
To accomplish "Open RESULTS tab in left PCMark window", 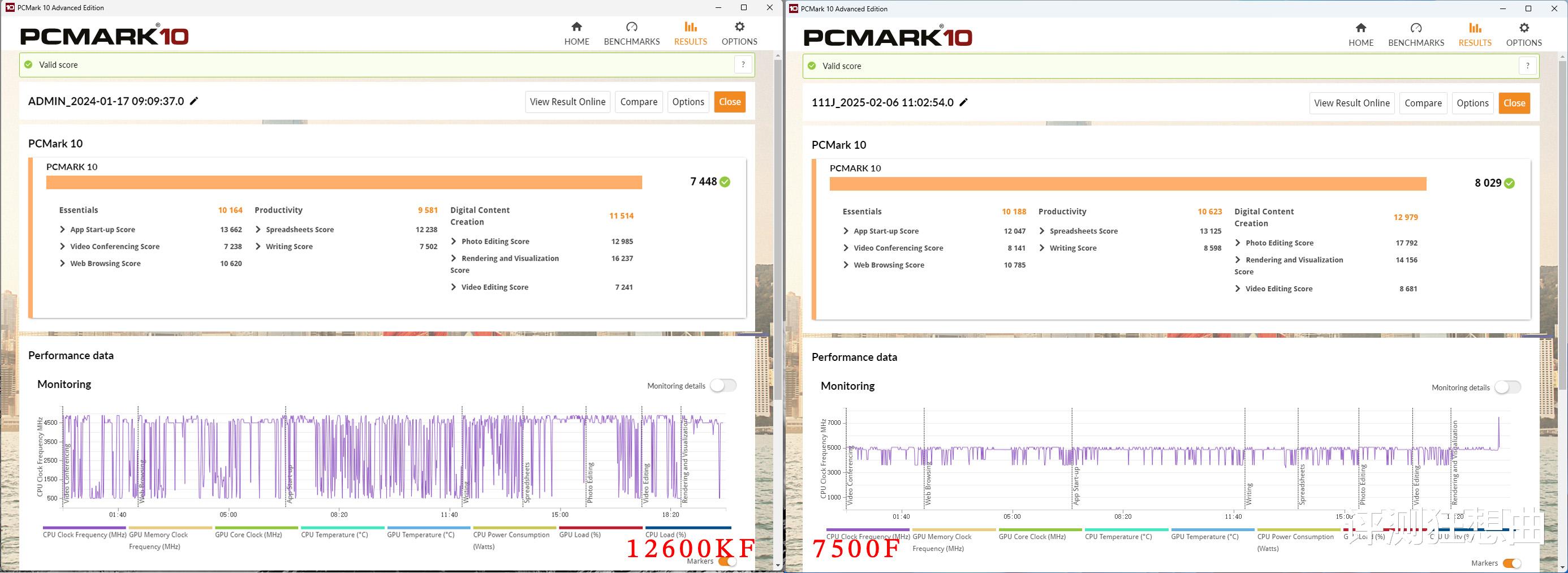I will pos(690,33).
